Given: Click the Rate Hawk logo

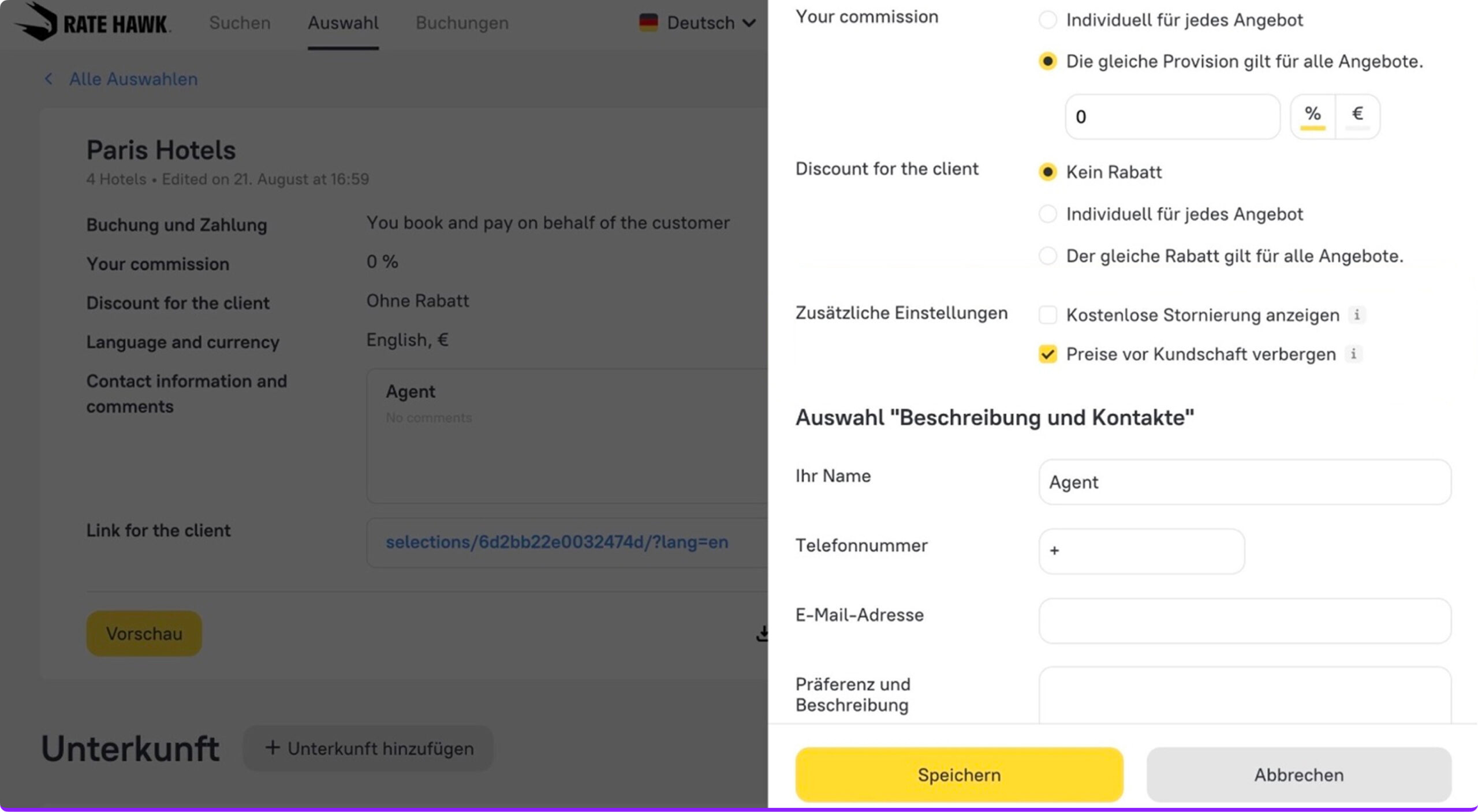Looking at the screenshot, I should 92,22.
